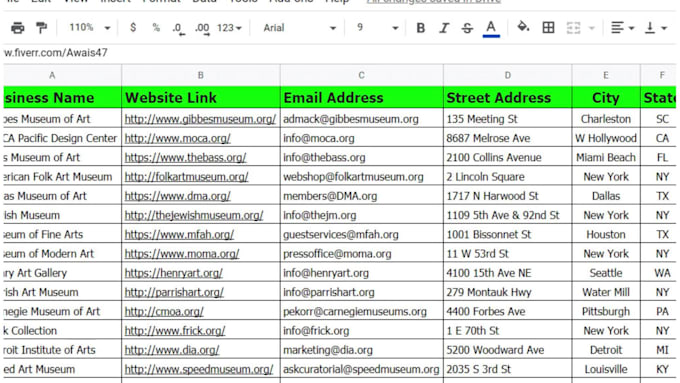Open the 123 number format dropdown
Image resolution: width=680 pixels, height=383 pixels.
pos(229,28)
